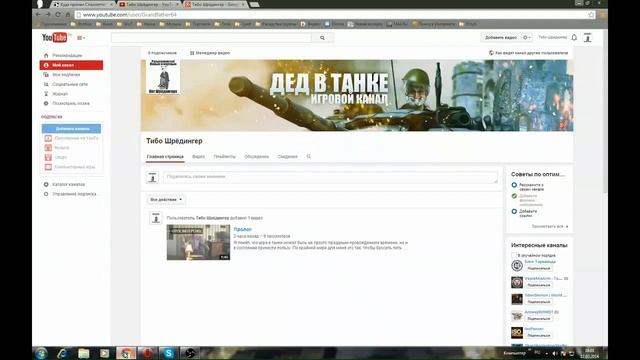
Task: Click the browser Forward arrow
Action: 48,14
